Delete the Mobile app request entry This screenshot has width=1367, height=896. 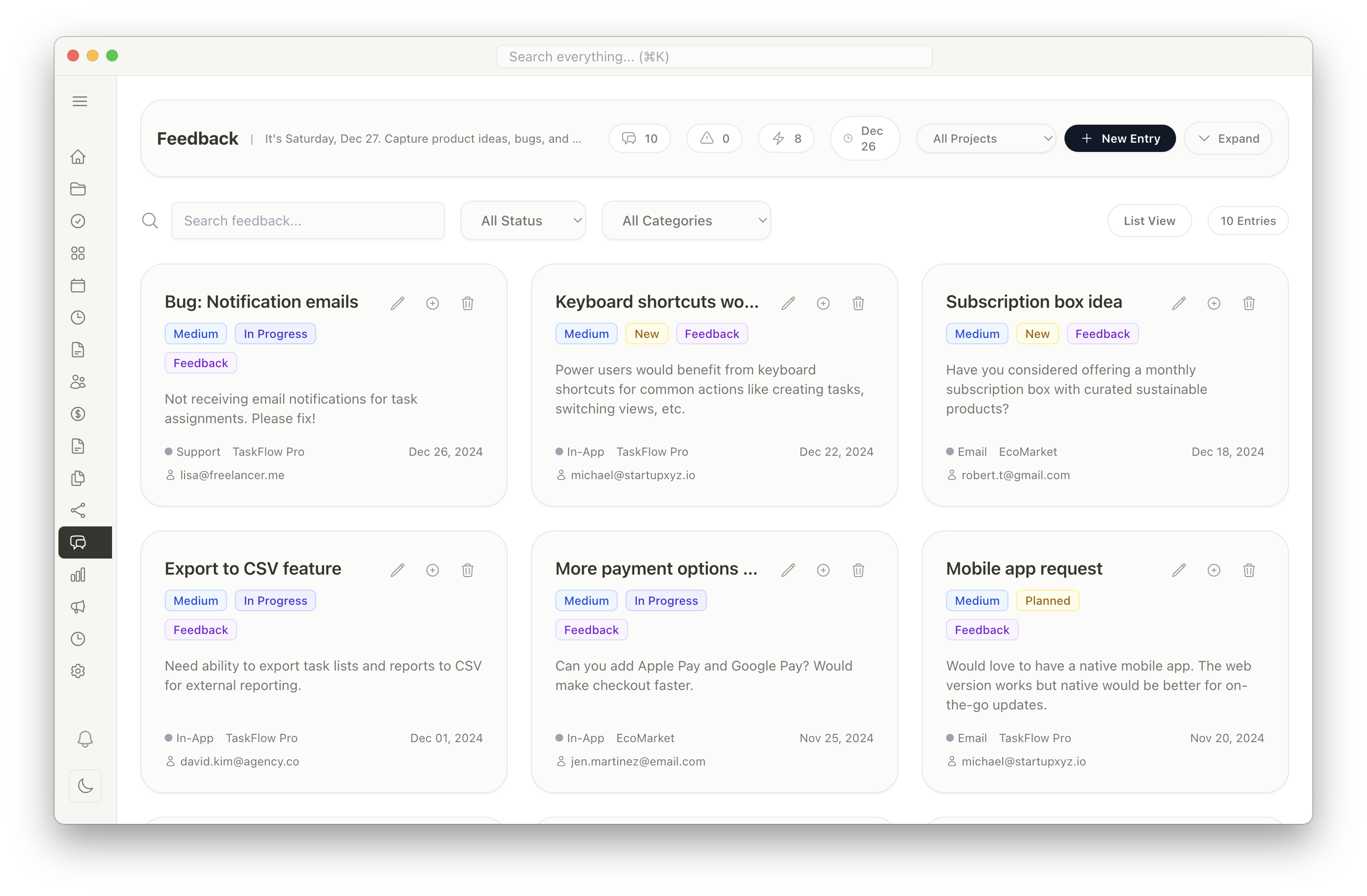pos(1249,570)
